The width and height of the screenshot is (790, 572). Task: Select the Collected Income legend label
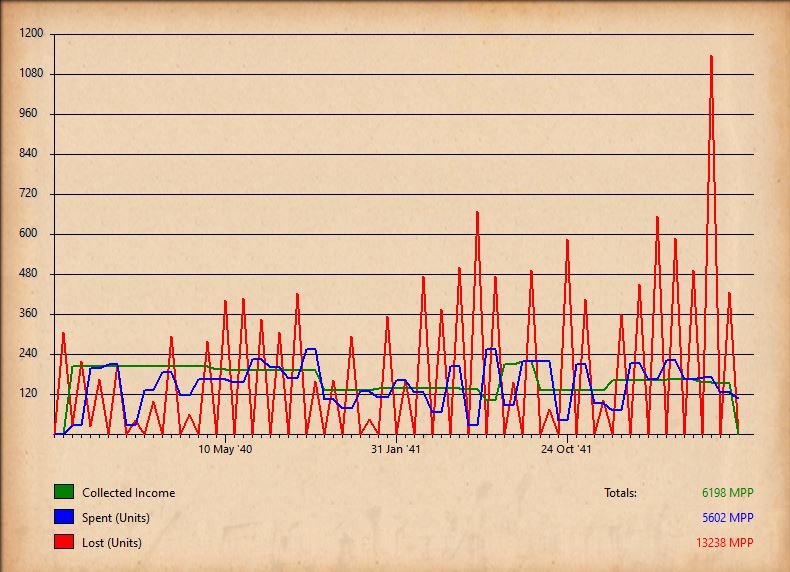pyautogui.click(x=128, y=493)
